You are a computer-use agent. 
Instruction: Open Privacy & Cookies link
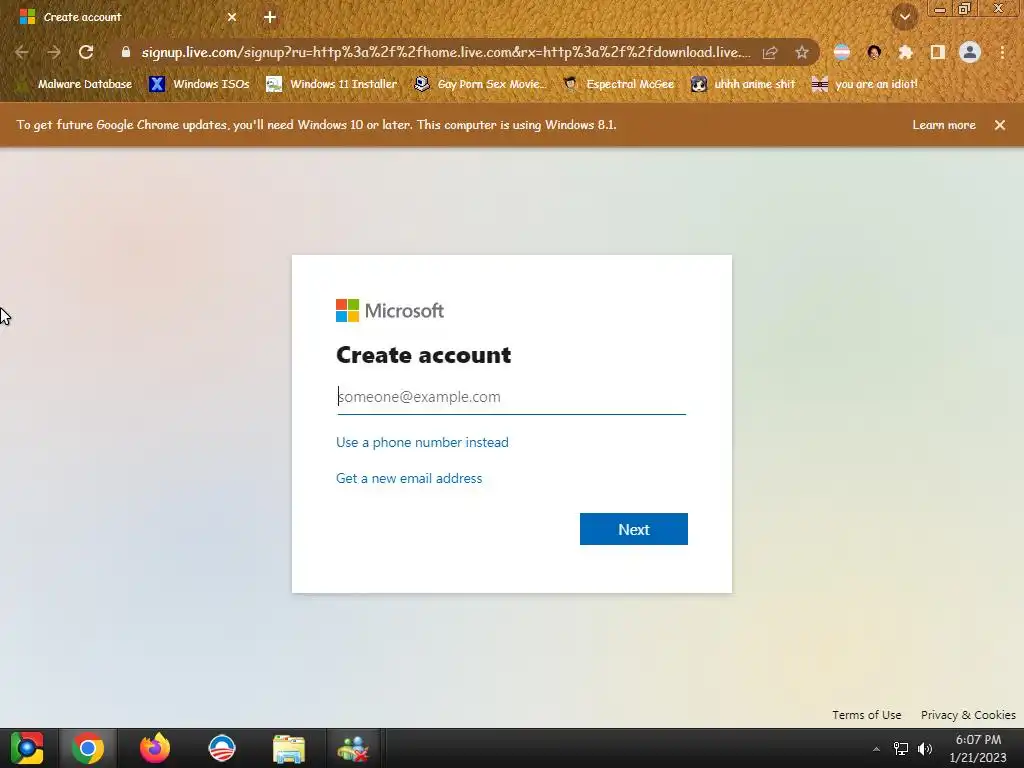(x=968, y=714)
